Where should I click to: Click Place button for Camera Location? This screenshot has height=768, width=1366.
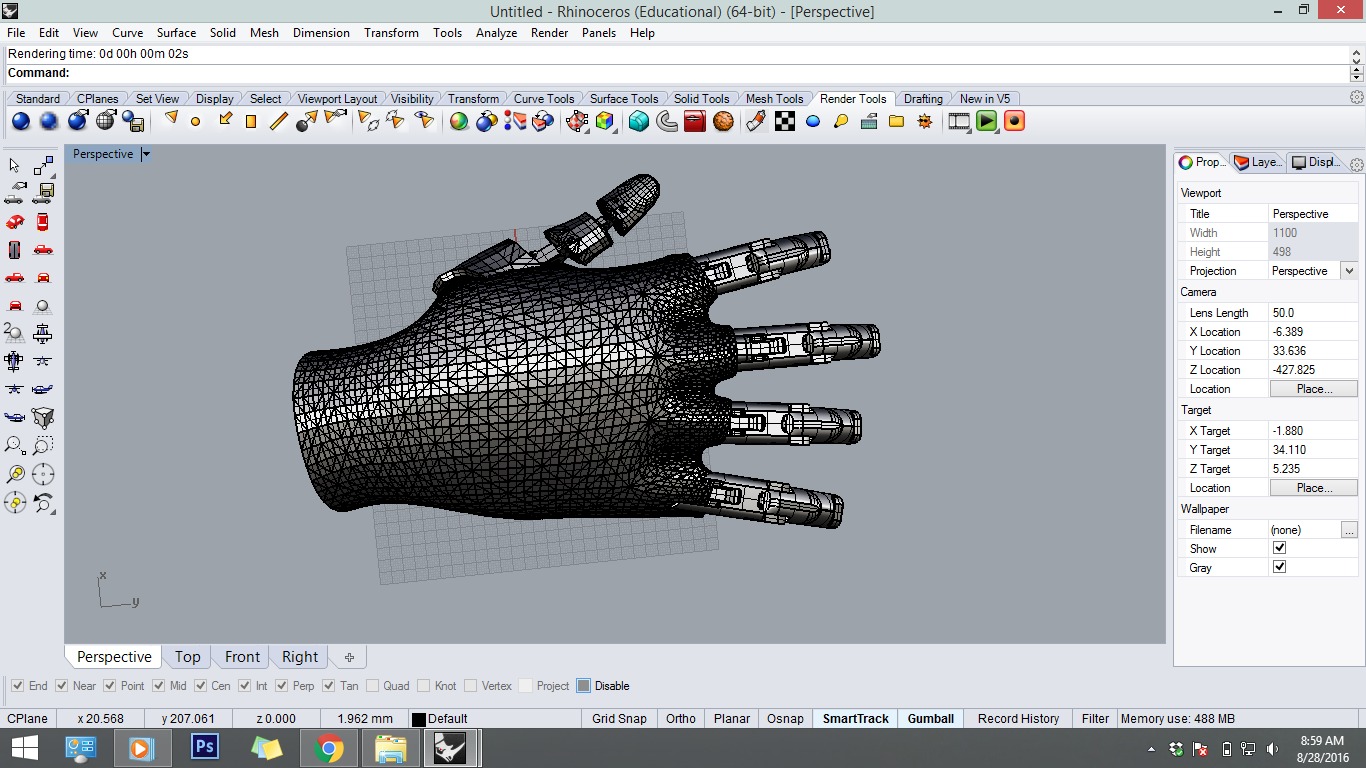1313,389
